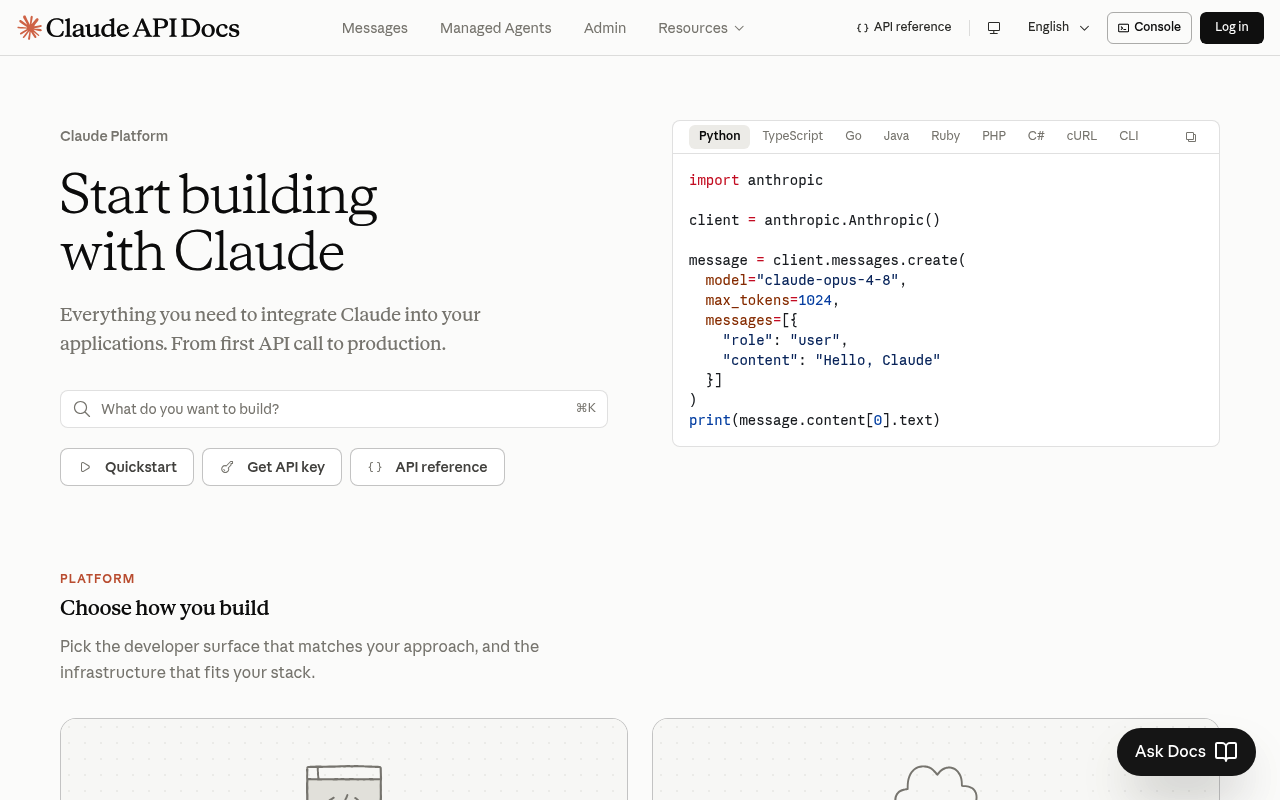The image size is (1280, 800).
Task: Click the Quickstart button
Action: point(127,467)
